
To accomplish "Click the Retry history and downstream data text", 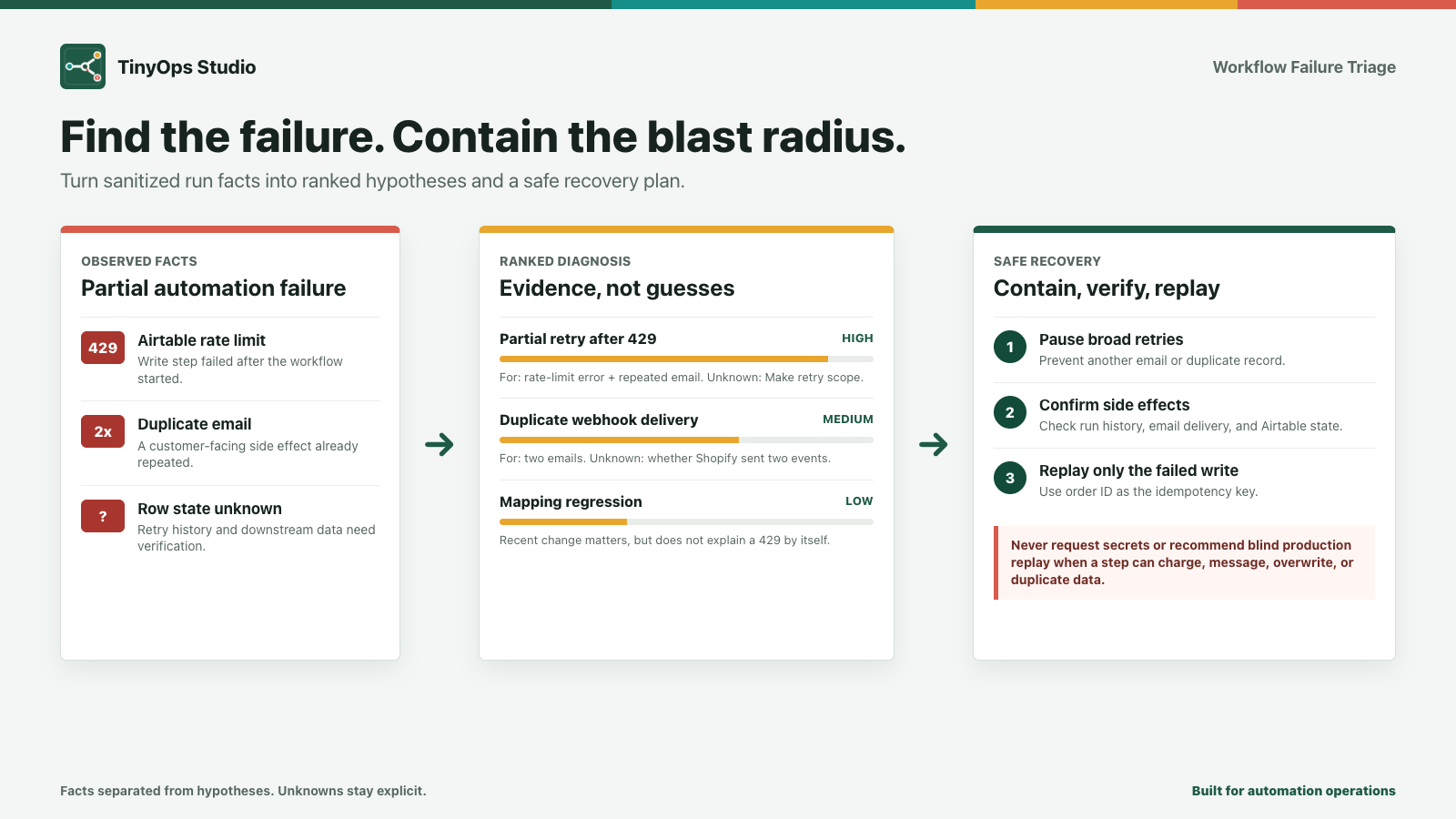I will tap(257, 538).
